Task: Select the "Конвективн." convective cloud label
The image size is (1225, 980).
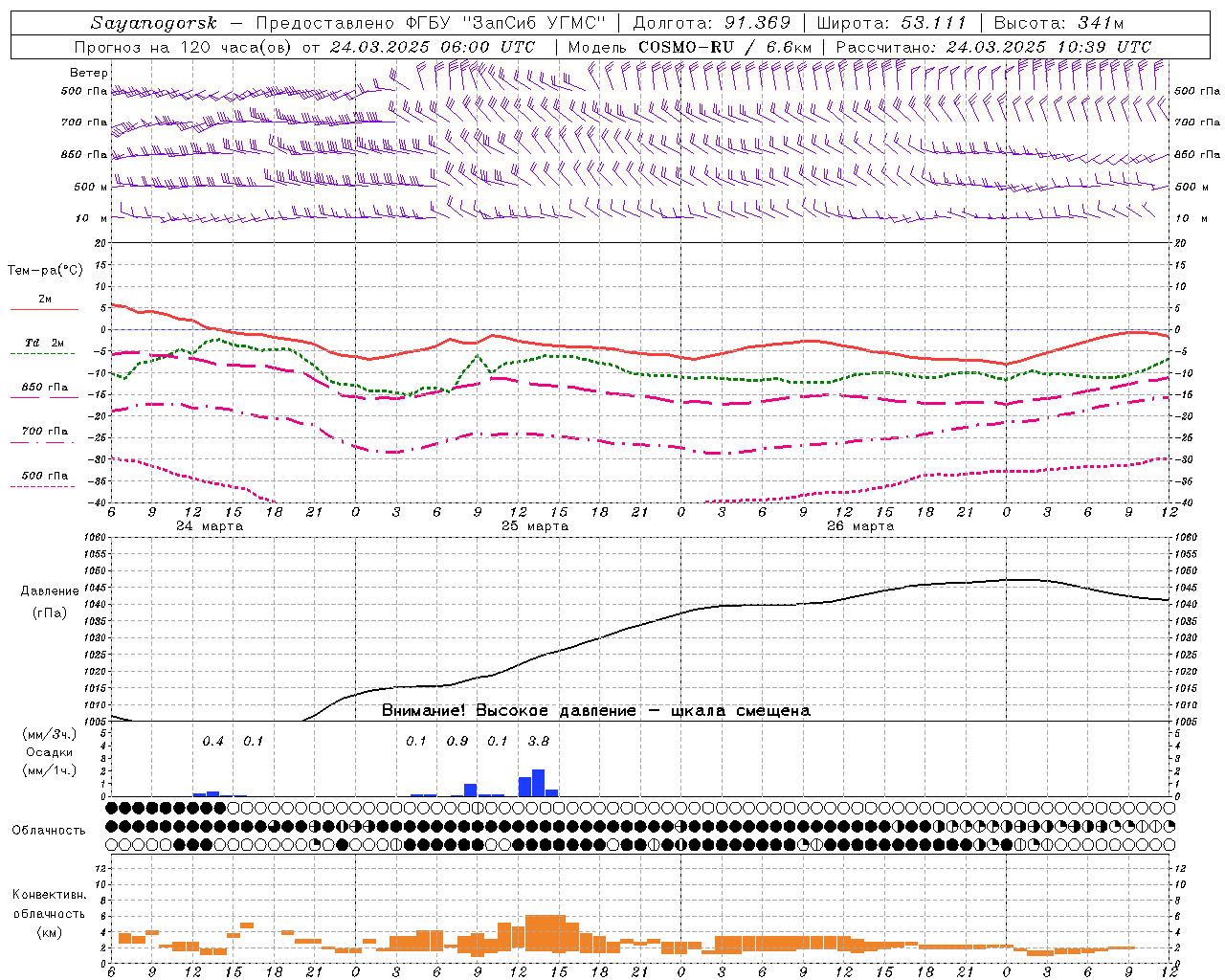Action: pos(50,894)
